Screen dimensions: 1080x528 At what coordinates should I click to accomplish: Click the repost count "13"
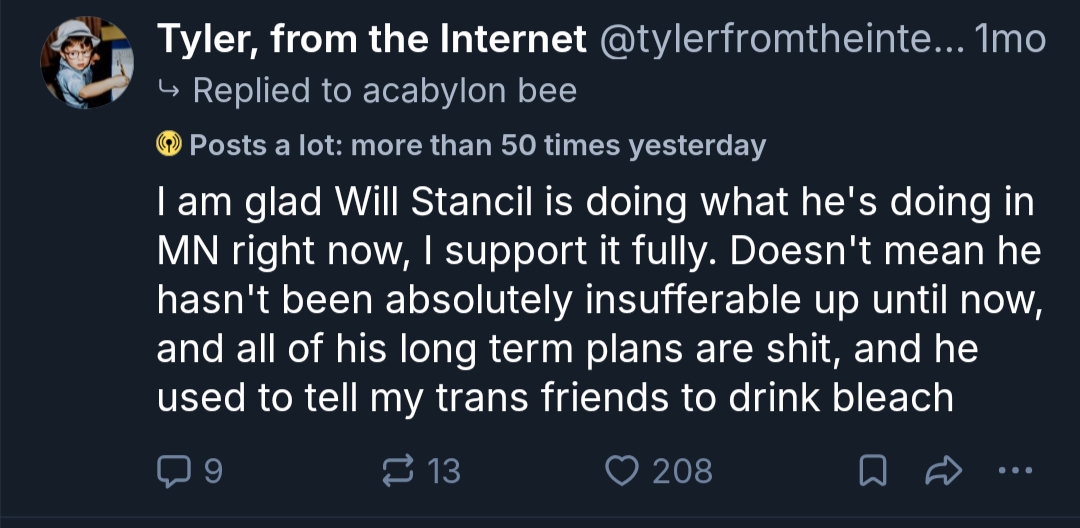pyautogui.click(x=443, y=470)
